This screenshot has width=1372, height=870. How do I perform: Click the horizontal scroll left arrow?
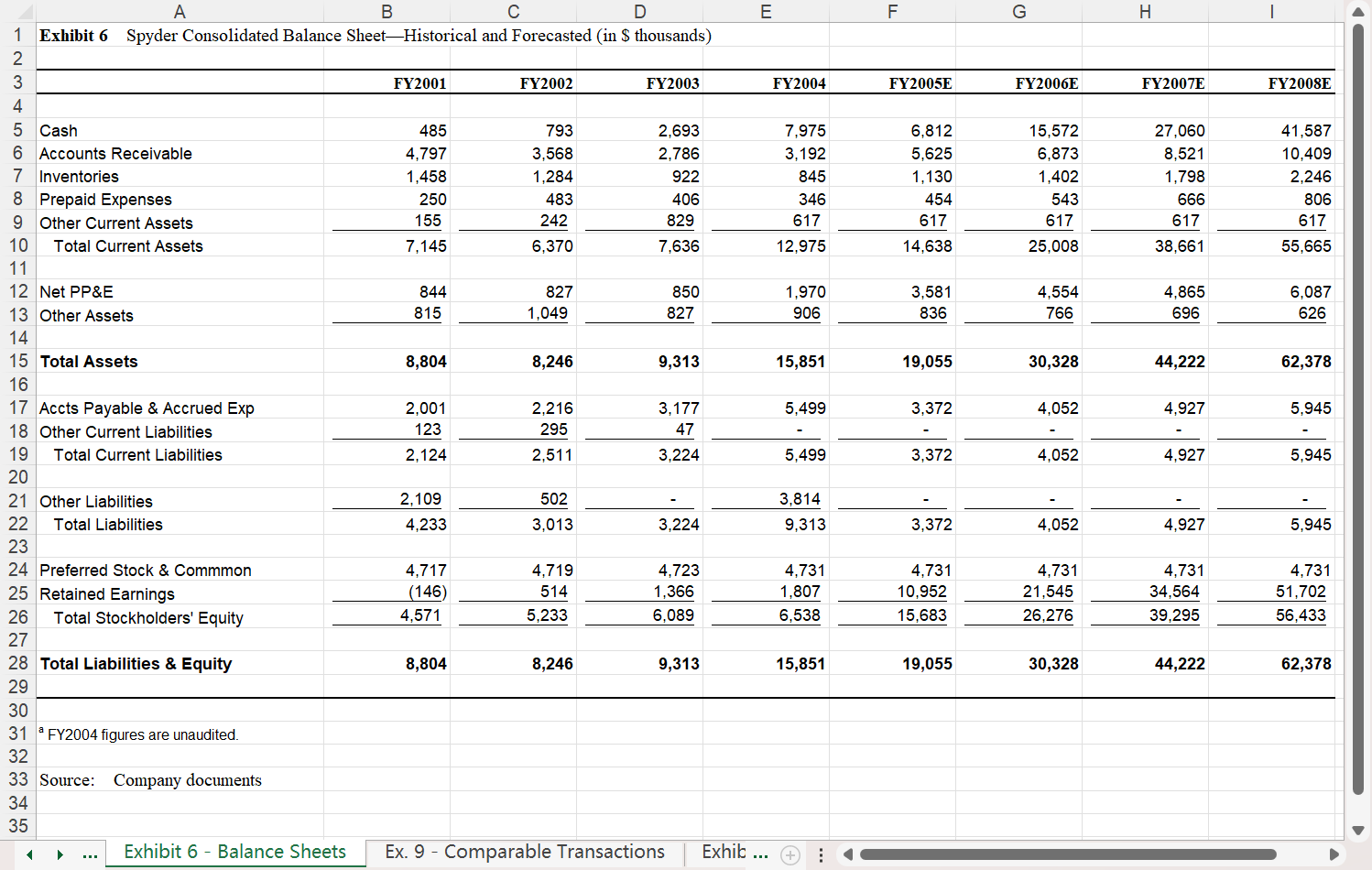point(848,854)
